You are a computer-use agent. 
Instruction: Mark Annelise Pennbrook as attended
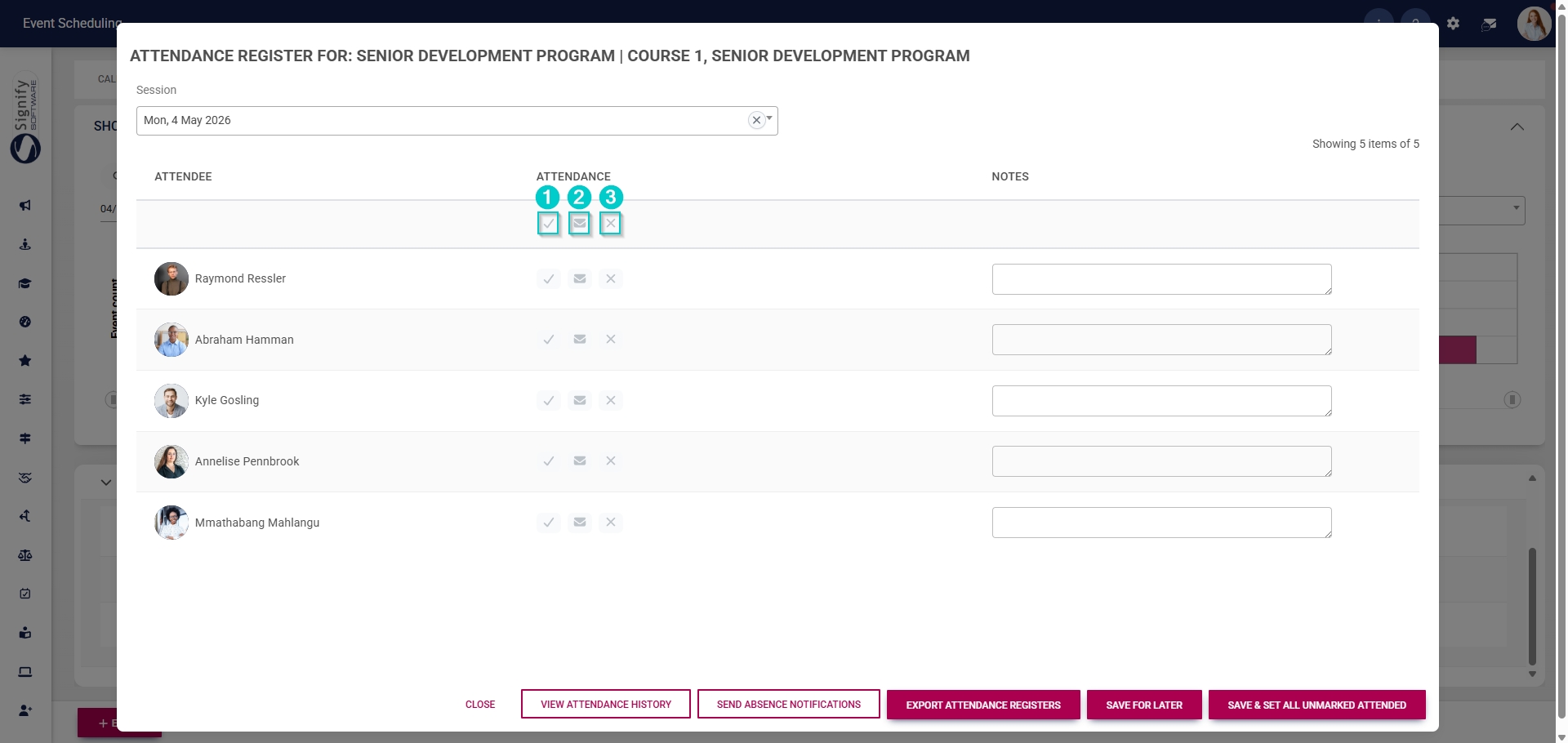549,461
